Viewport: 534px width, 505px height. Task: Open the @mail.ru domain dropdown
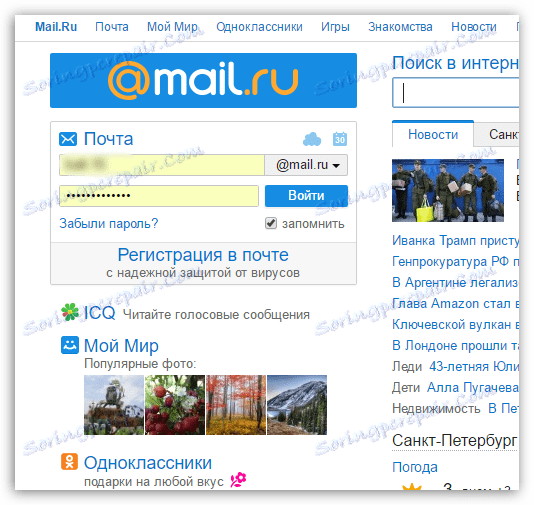click(306, 165)
